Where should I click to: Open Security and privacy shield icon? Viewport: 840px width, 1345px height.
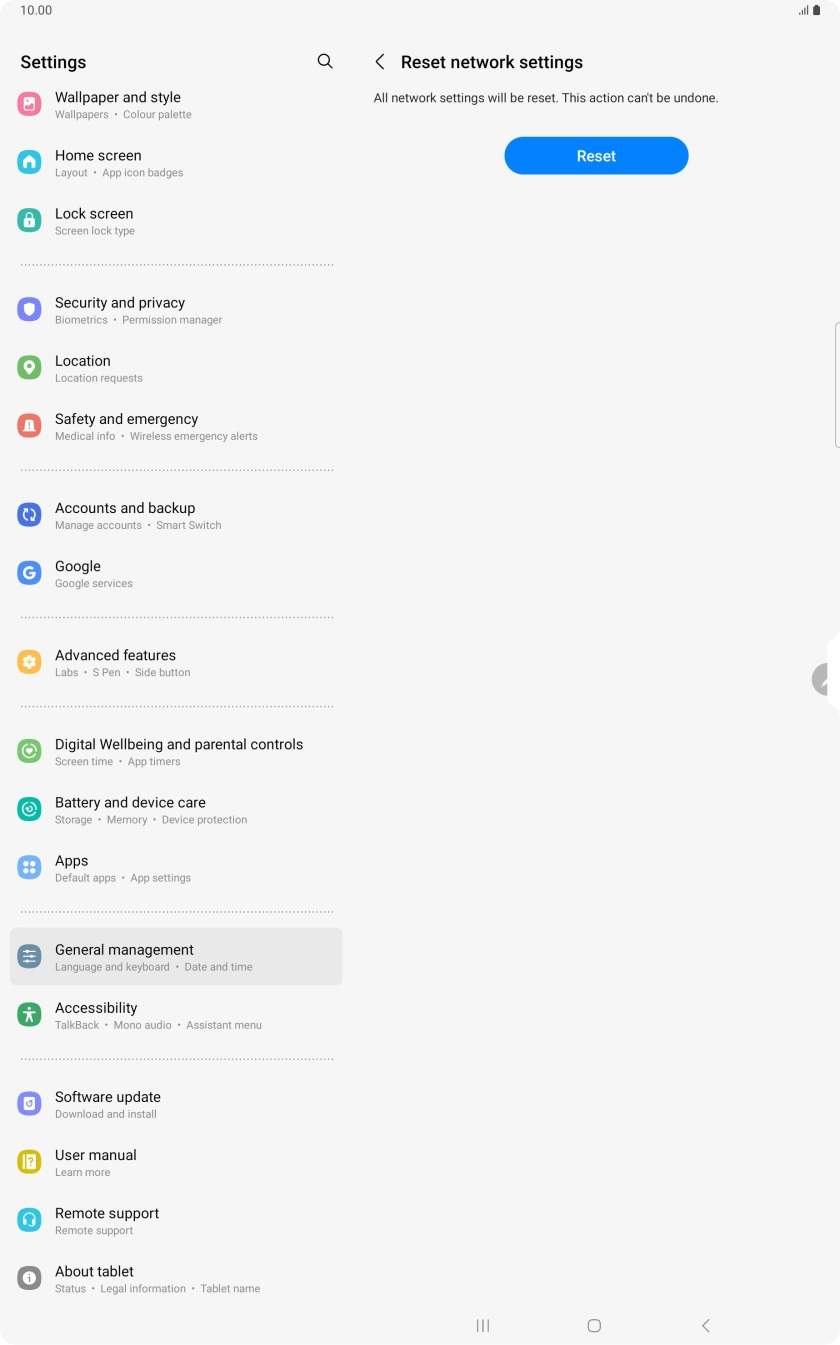[30, 309]
